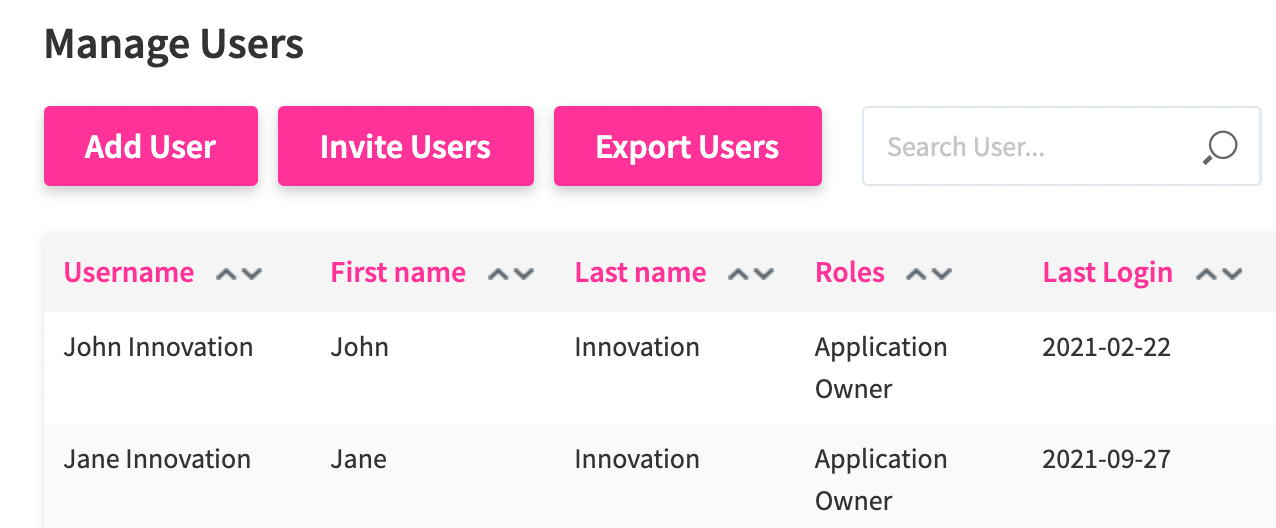Image resolution: width=1276 pixels, height=528 pixels.
Task: Sort Last name ascending with up arrow
Action: pos(739,274)
